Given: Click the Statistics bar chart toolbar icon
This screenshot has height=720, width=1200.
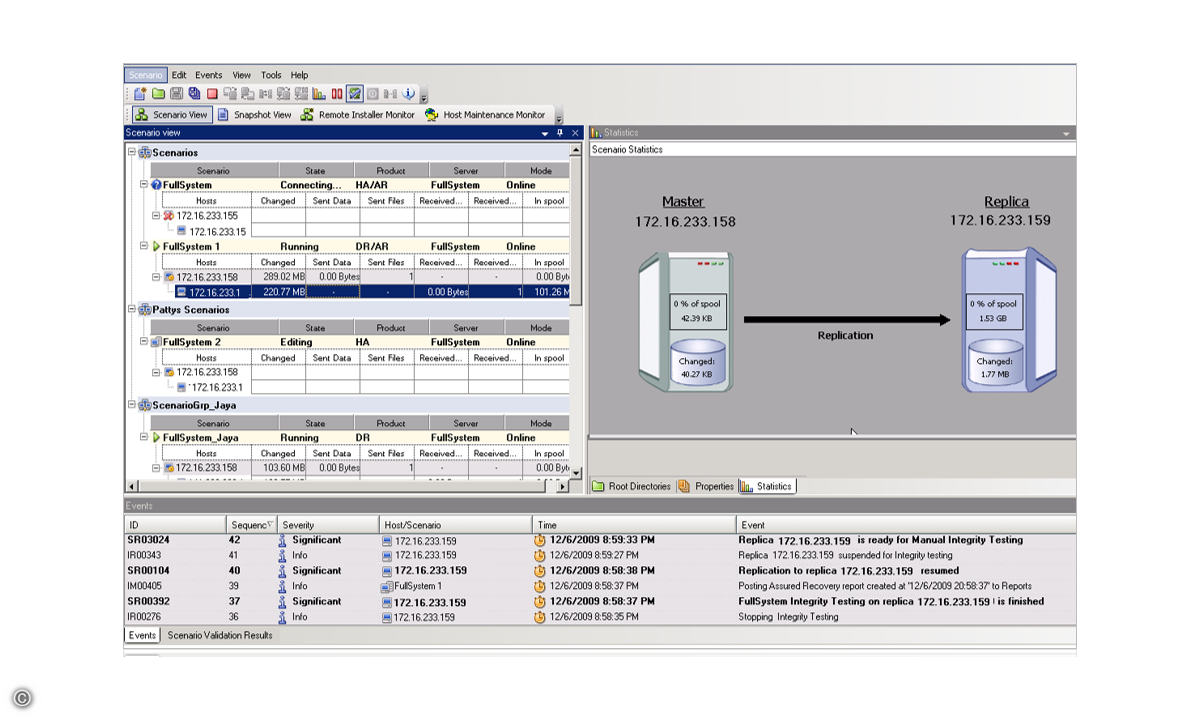Looking at the screenshot, I should click(x=319, y=94).
